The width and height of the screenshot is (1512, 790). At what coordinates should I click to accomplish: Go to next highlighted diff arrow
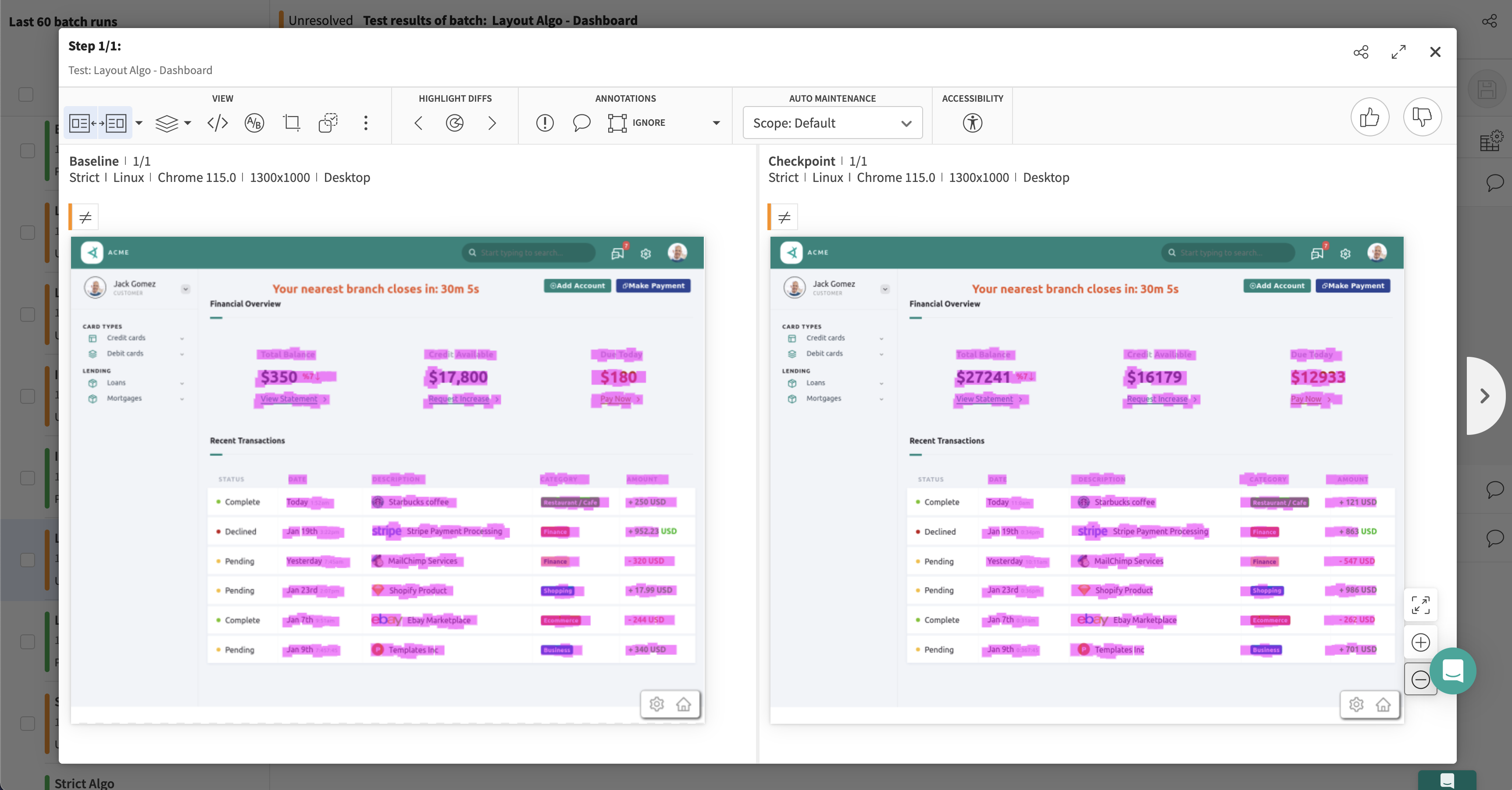pos(492,123)
